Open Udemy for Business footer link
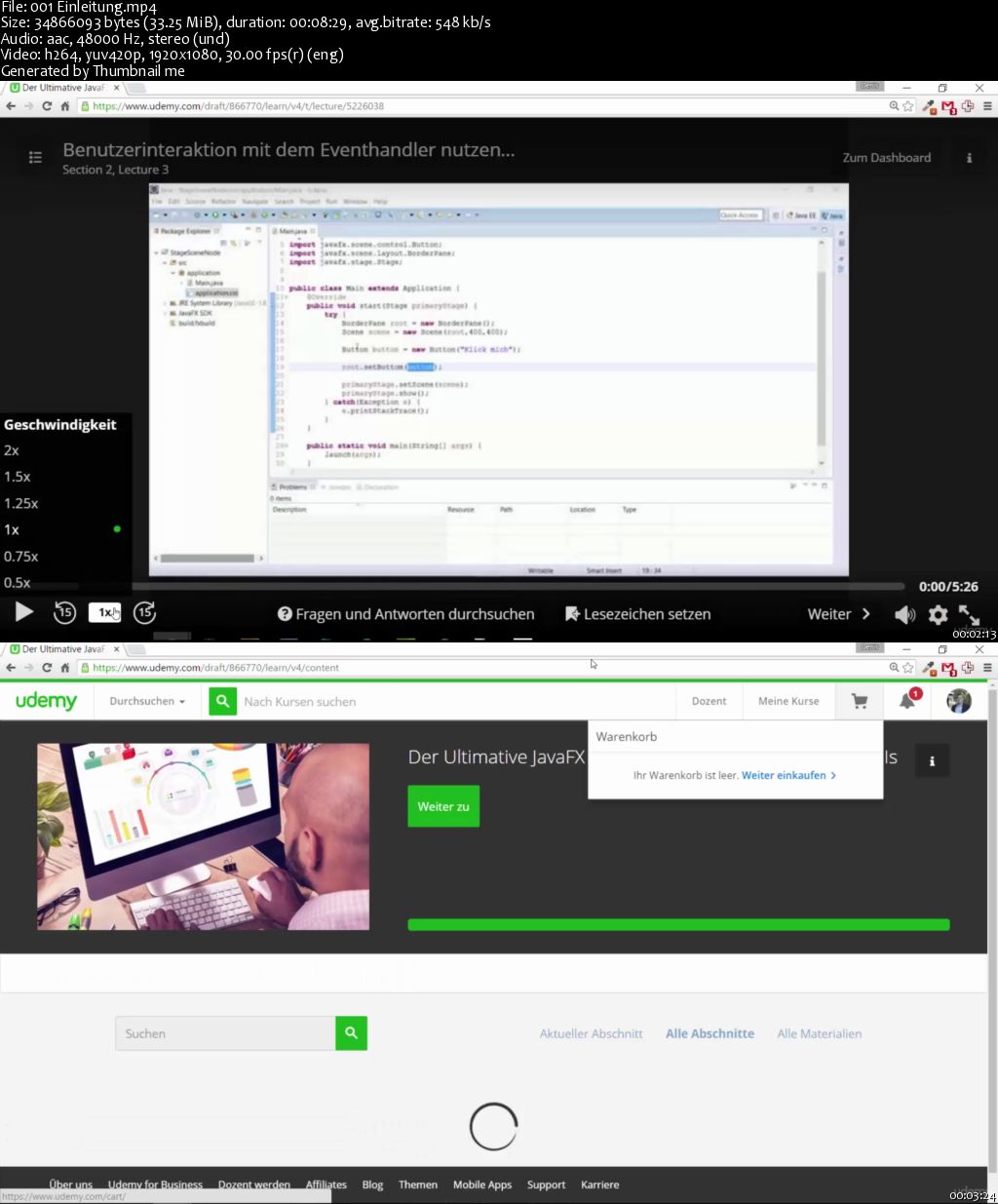Image resolution: width=998 pixels, height=1204 pixels. (x=155, y=1185)
